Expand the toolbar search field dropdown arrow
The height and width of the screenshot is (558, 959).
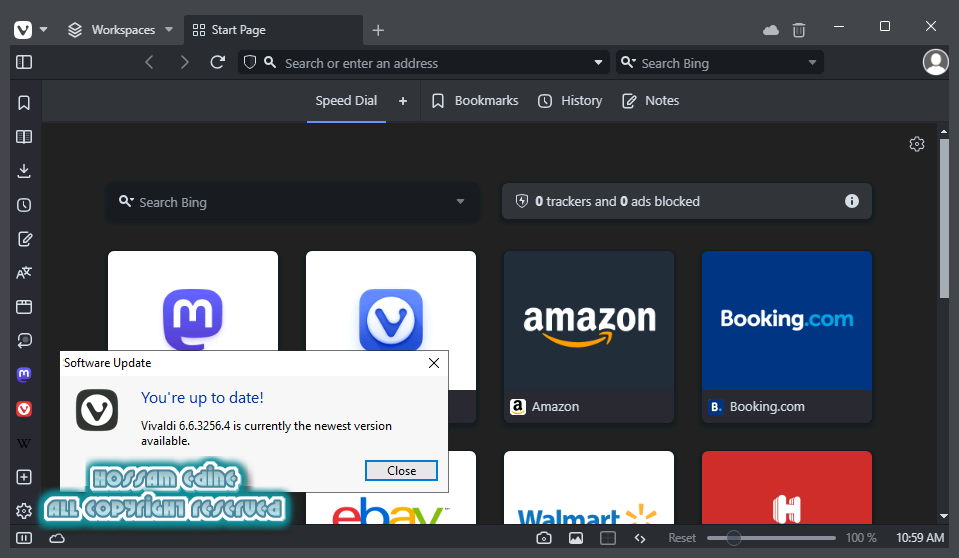tap(812, 62)
